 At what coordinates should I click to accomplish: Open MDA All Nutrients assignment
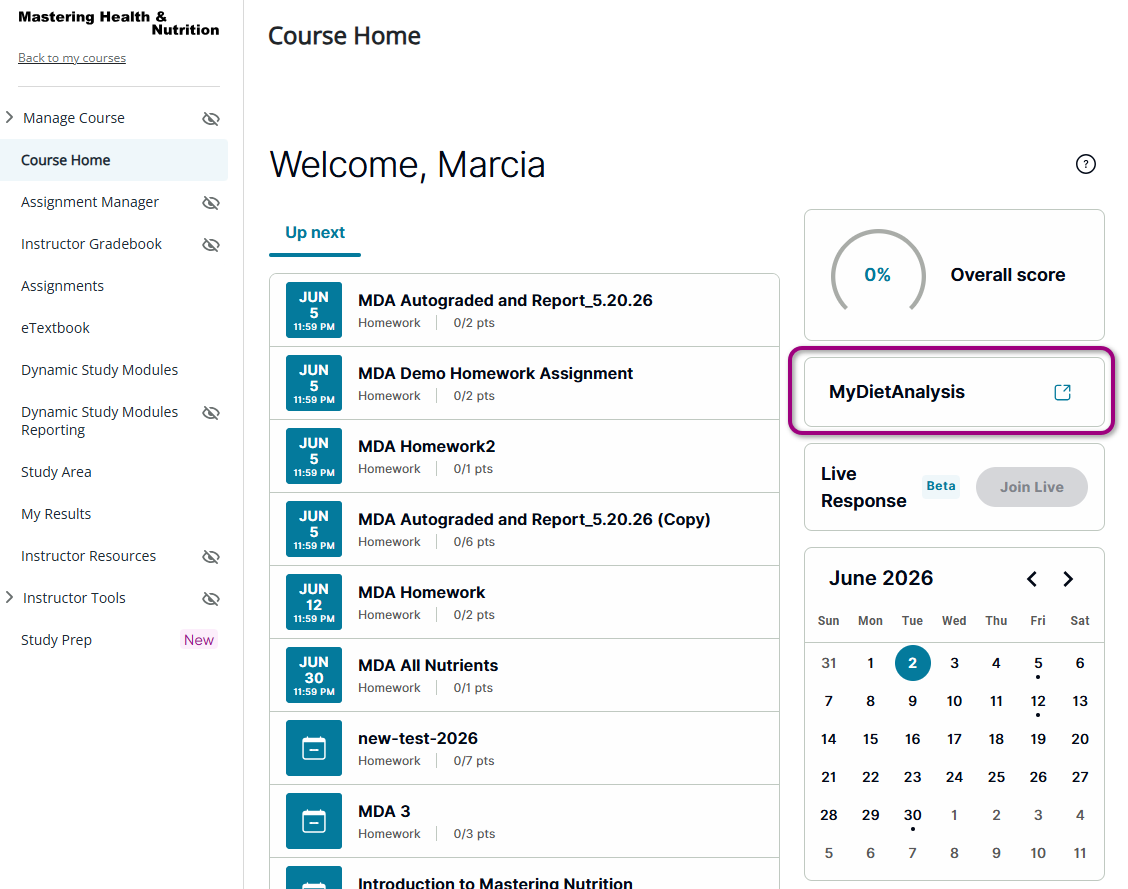point(428,665)
